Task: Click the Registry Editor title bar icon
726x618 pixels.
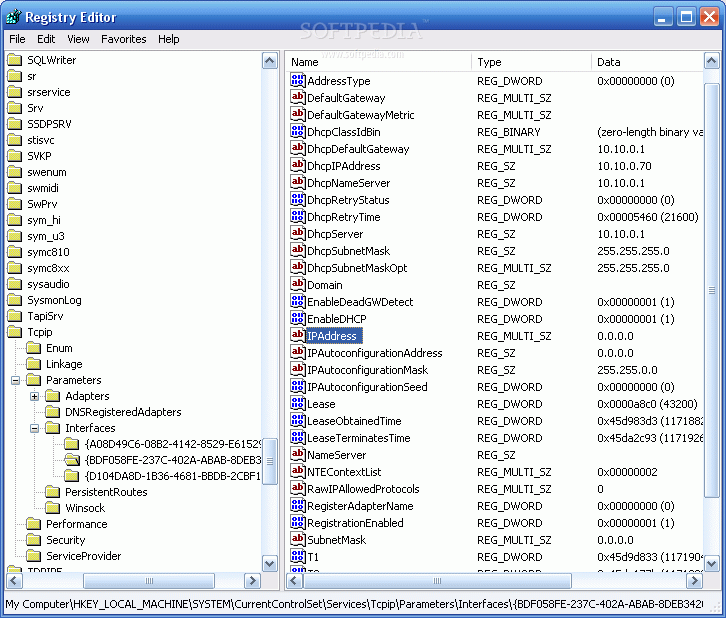Action: (x=13, y=17)
